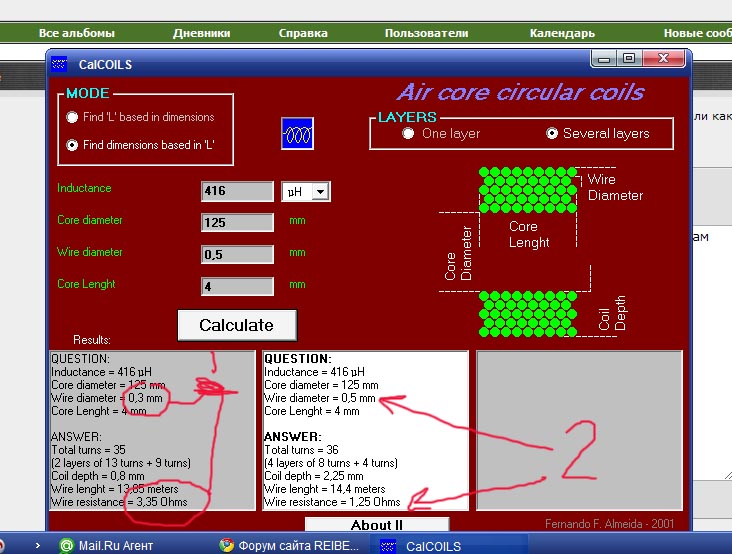
Task: Click "(2 layers of 13 turns + 9 turns)" line
Action: (x=121, y=463)
